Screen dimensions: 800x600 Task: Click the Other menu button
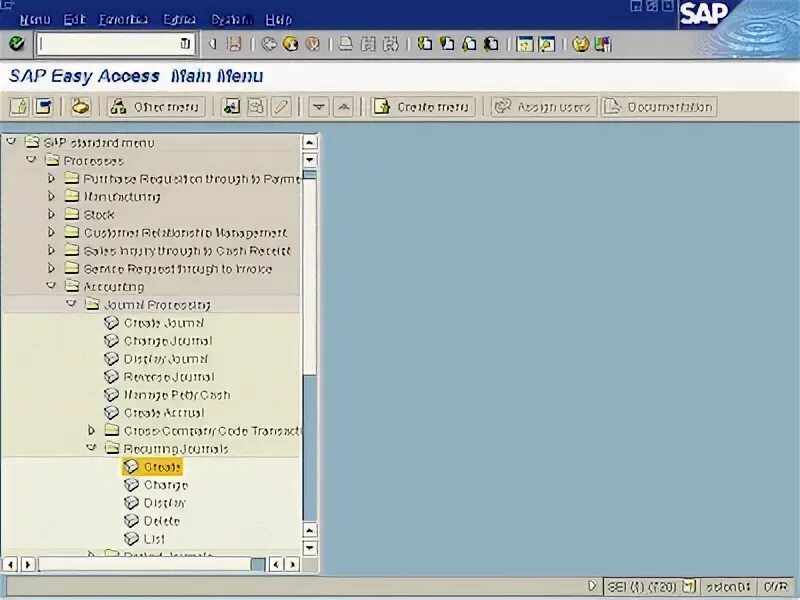click(x=156, y=107)
